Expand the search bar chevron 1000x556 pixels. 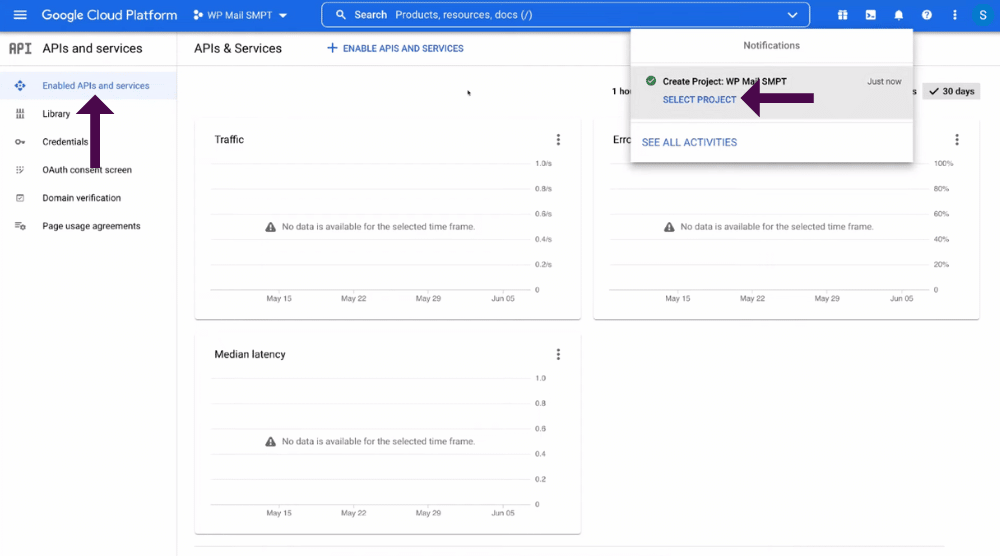pyautogui.click(x=792, y=15)
